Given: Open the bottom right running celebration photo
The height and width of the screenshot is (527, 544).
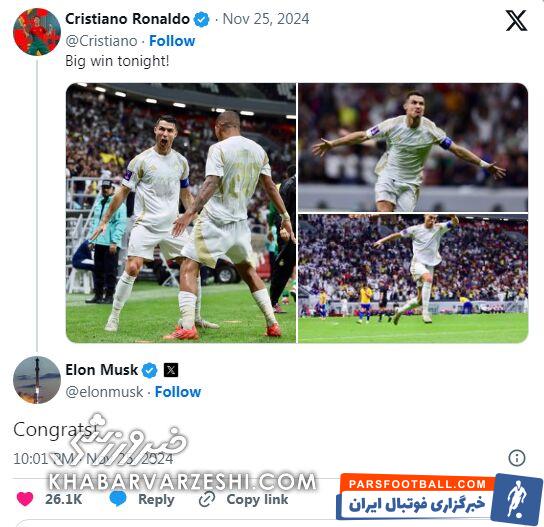Looking at the screenshot, I should pyautogui.click(x=413, y=279).
